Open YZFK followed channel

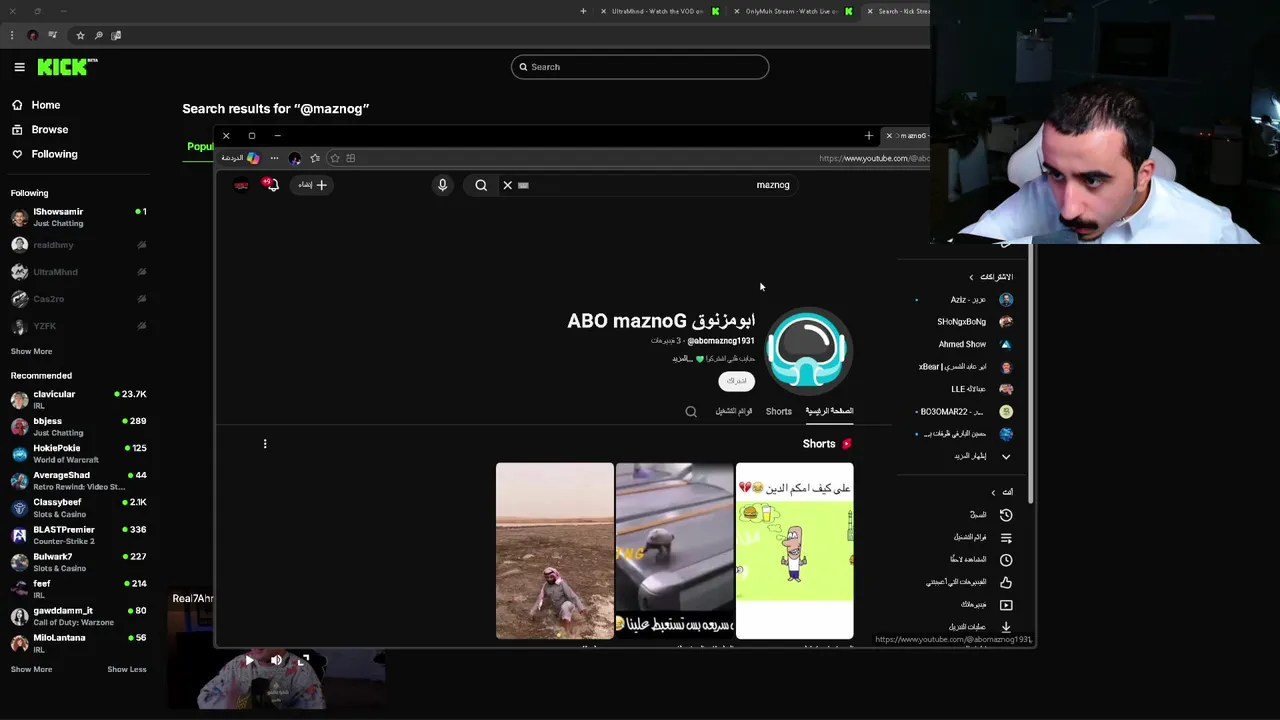click(x=78, y=326)
